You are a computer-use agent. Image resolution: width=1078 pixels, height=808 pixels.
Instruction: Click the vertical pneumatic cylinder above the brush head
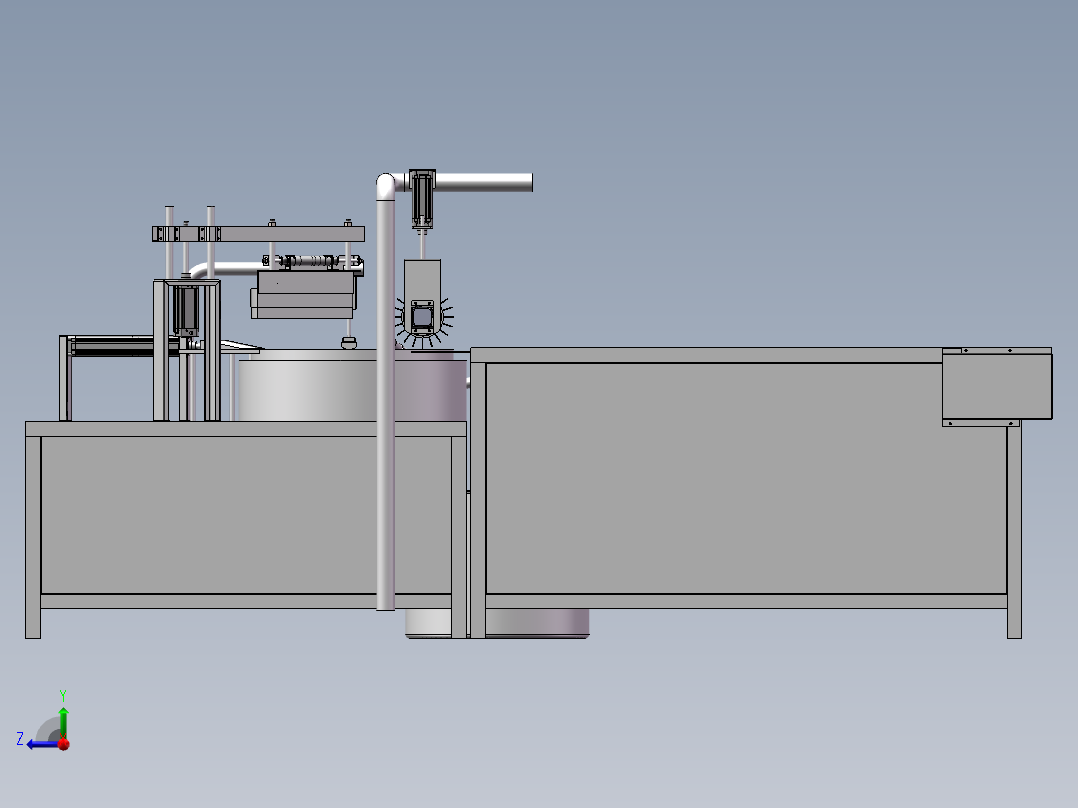pyautogui.click(x=421, y=198)
